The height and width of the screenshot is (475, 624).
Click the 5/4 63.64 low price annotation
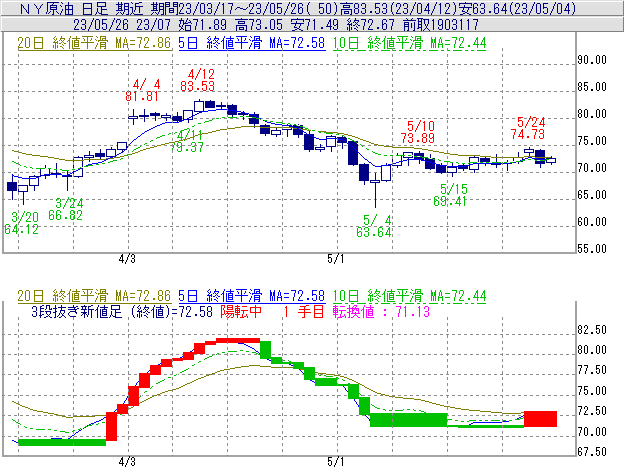tap(374, 226)
